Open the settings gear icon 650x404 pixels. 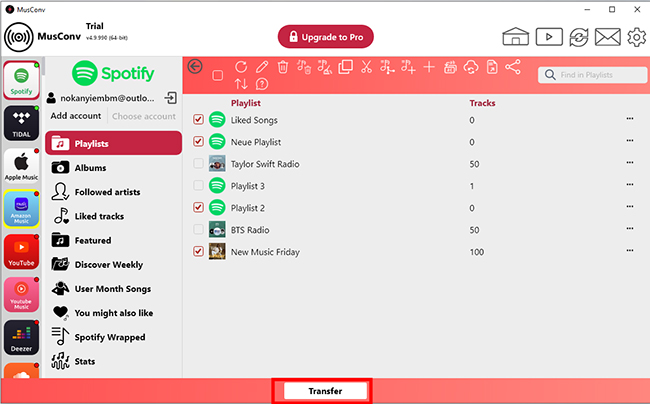coord(636,37)
